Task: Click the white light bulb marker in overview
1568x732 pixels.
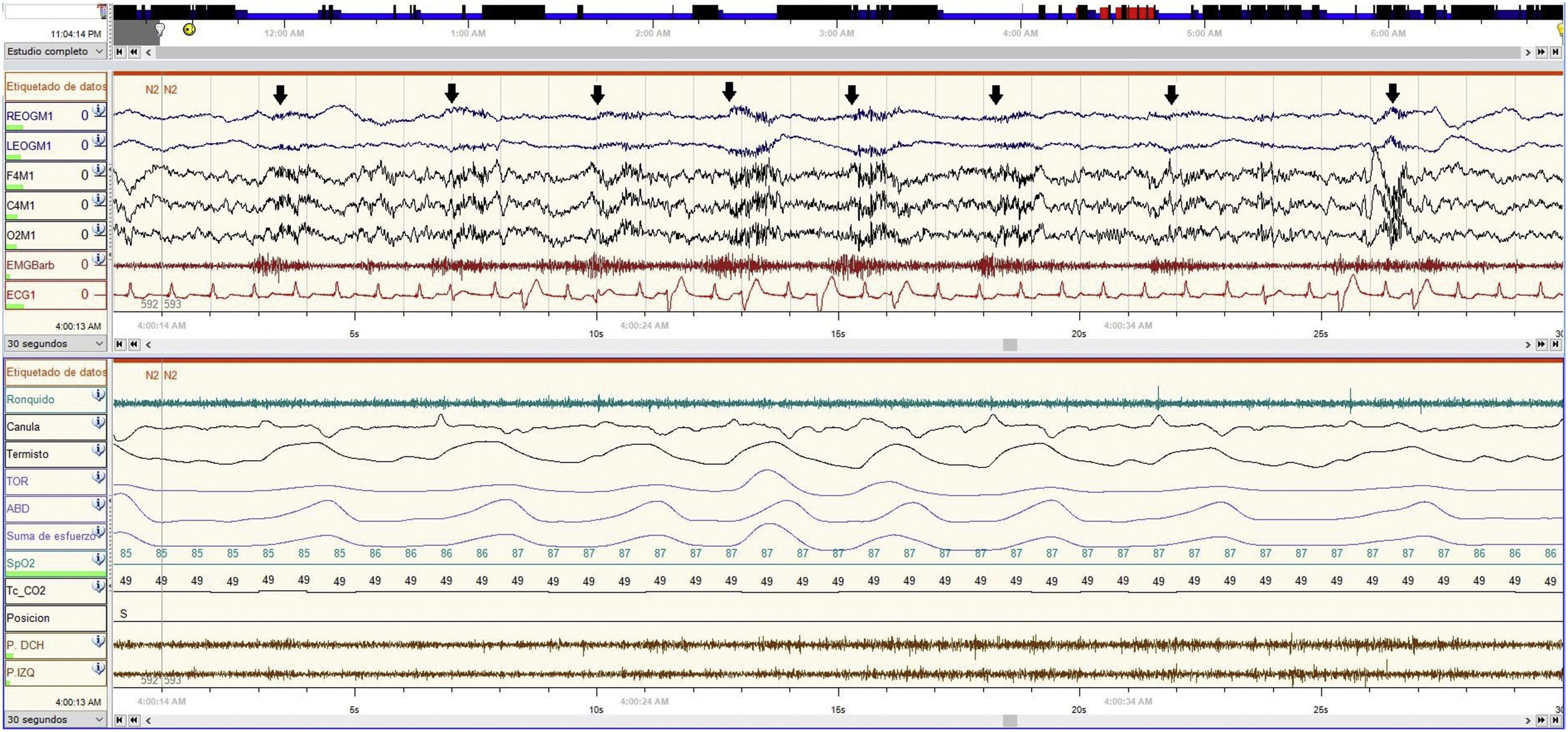Action: (x=159, y=29)
